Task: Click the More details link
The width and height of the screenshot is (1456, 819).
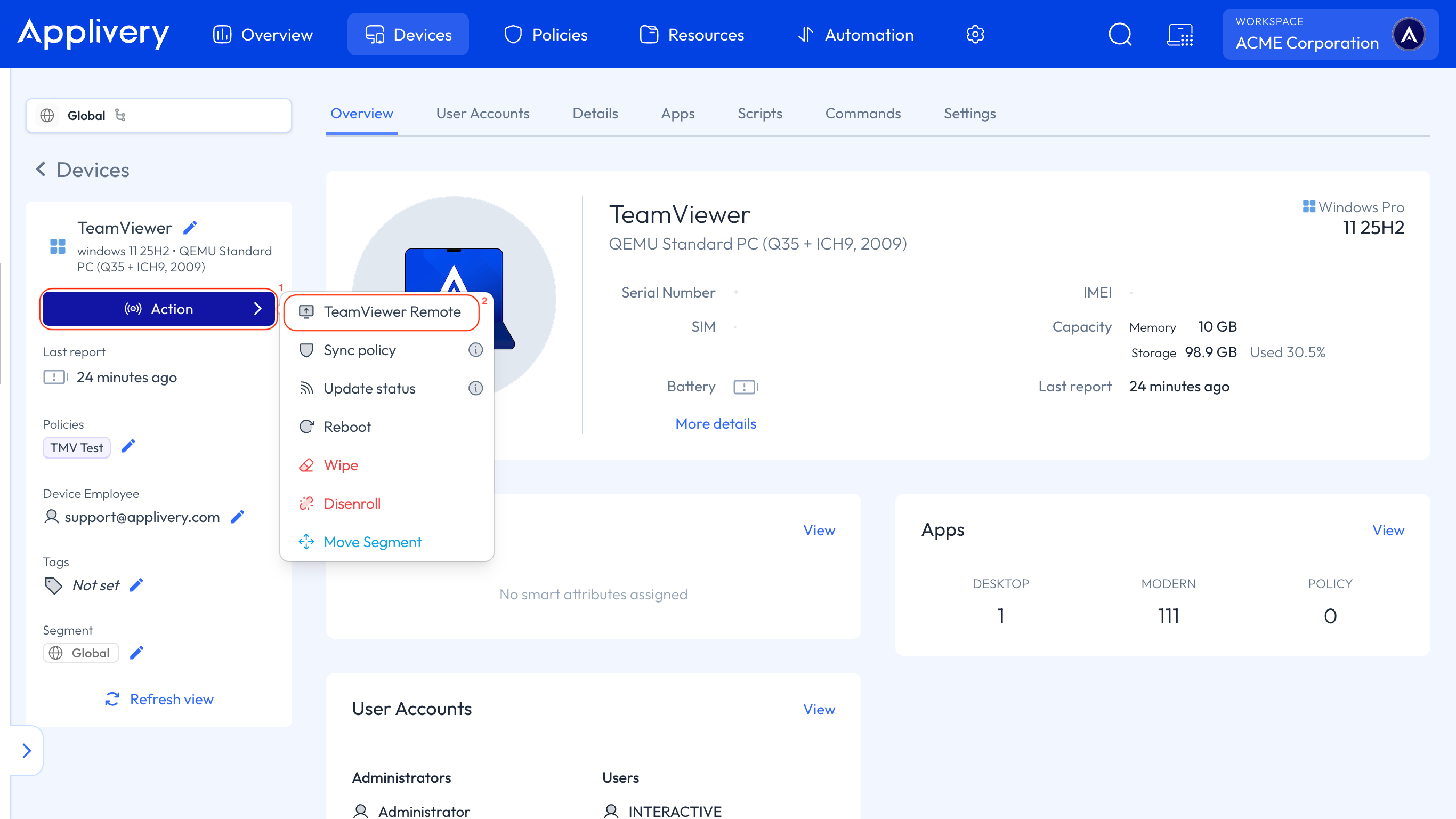Action: (716, 424)
